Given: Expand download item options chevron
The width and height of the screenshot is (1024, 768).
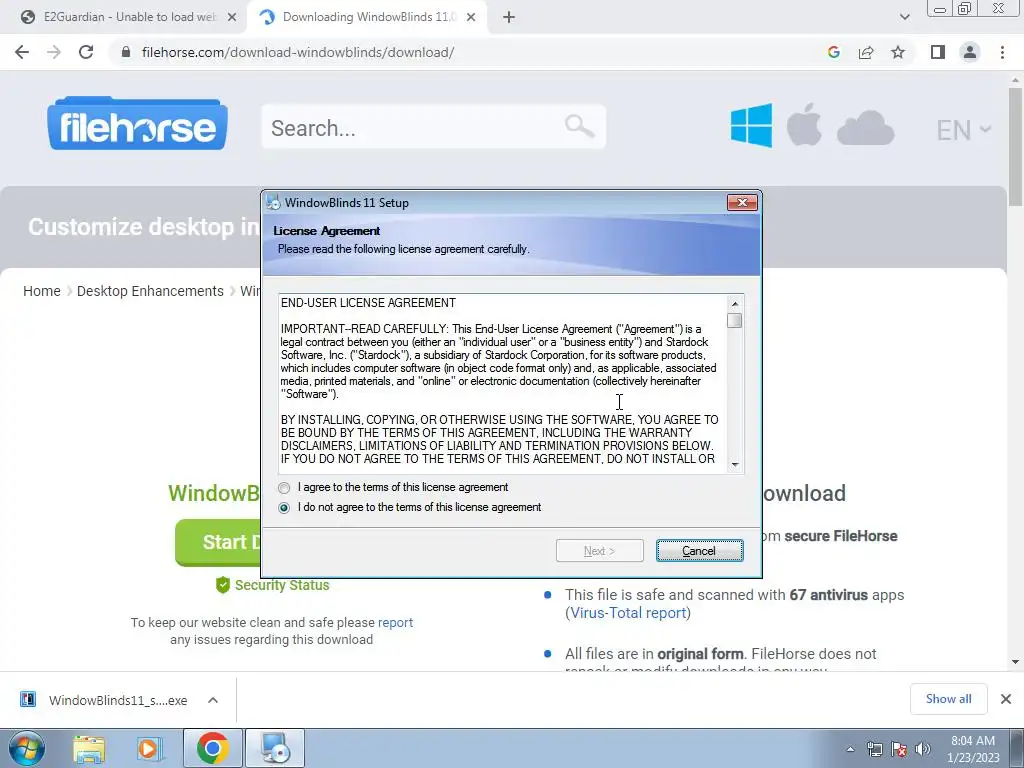Looking at the screenshot, I should [213, 700].
